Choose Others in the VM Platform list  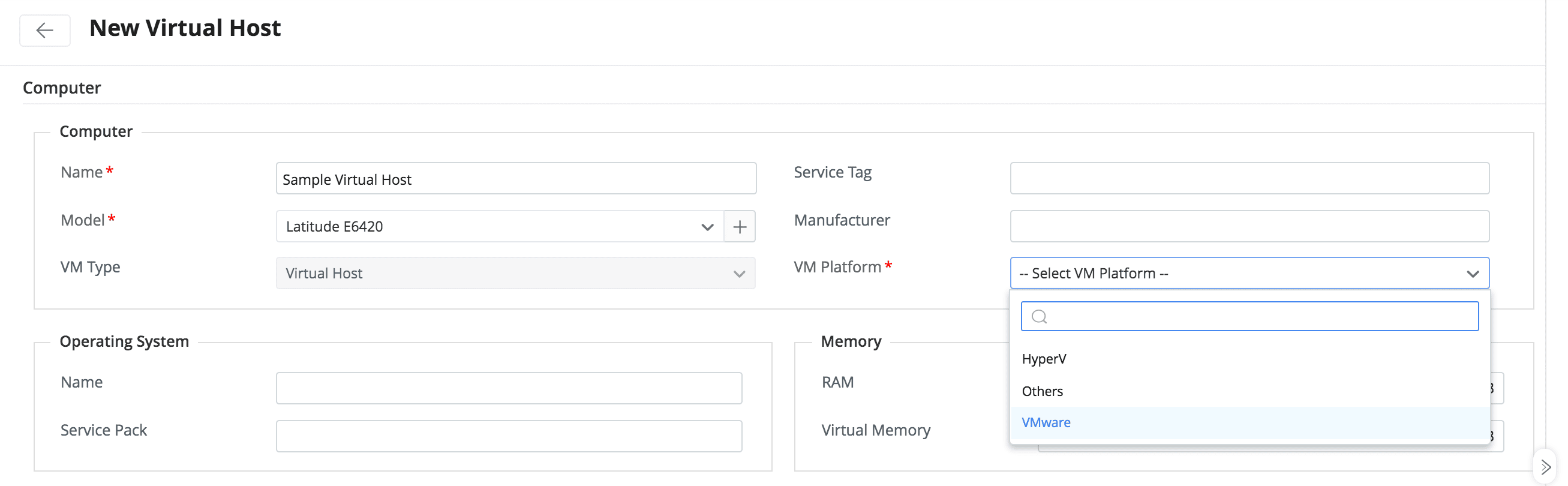click(x=1042, y=391)
